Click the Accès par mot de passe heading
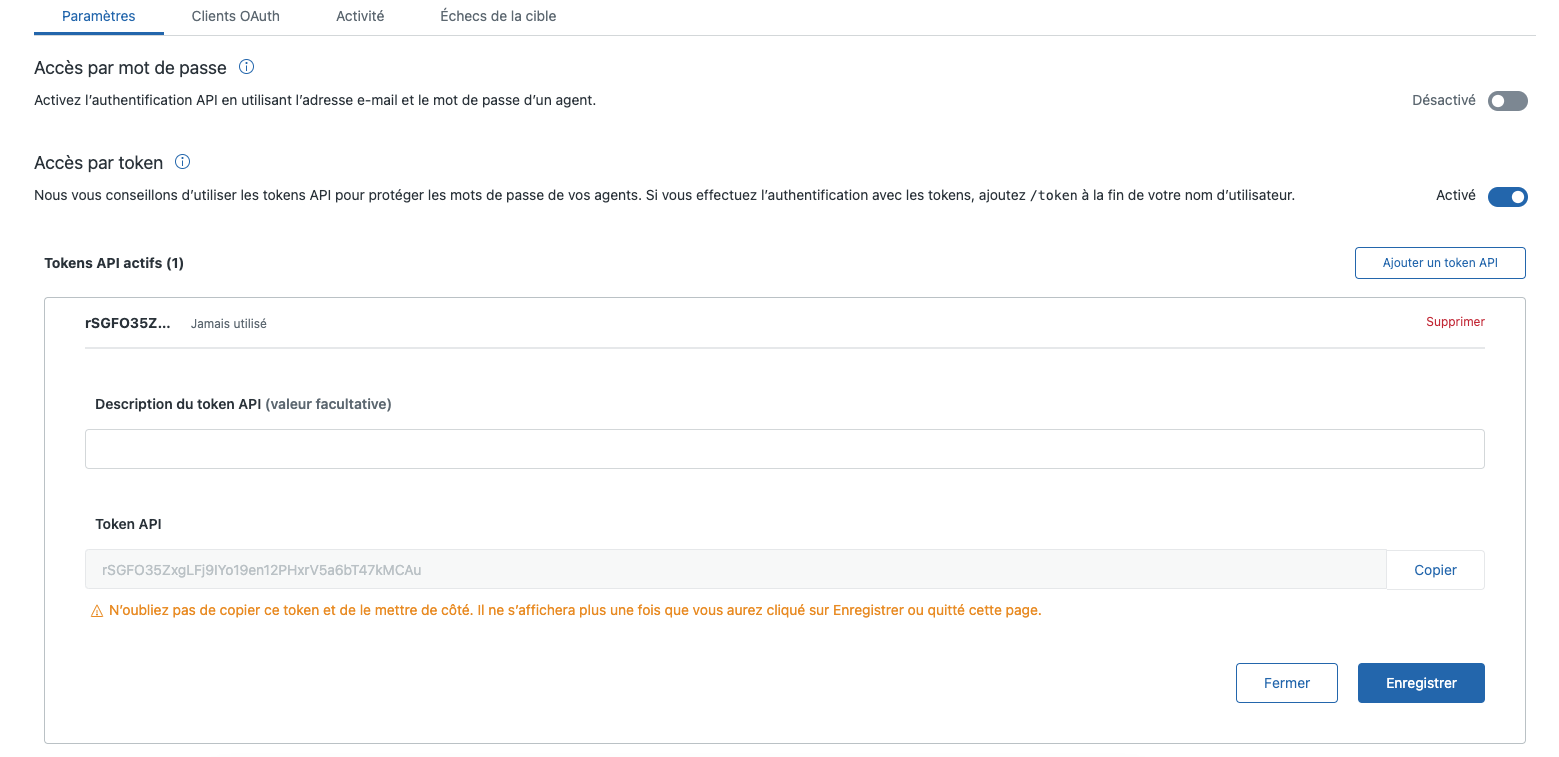1559x757 pixels. pos(130,68)
